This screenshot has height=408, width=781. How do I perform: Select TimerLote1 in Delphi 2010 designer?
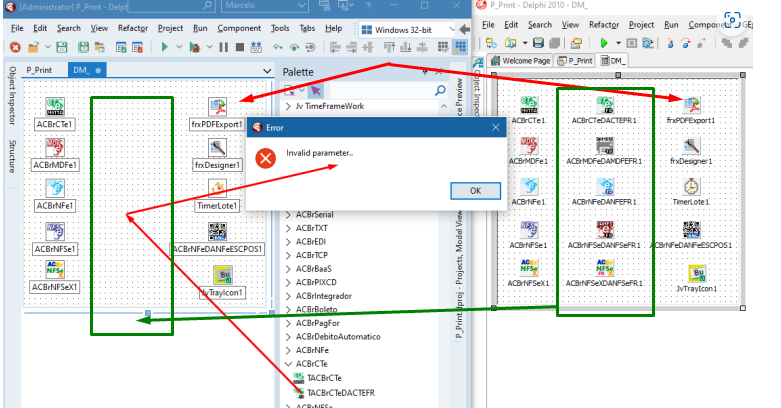[x=691, y=187]
